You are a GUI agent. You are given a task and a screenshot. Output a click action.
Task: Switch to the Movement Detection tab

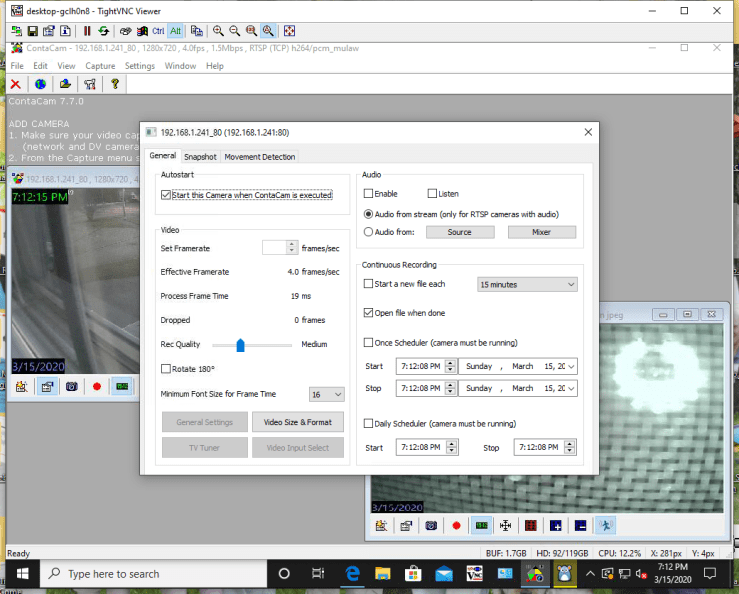pos(259,157)
